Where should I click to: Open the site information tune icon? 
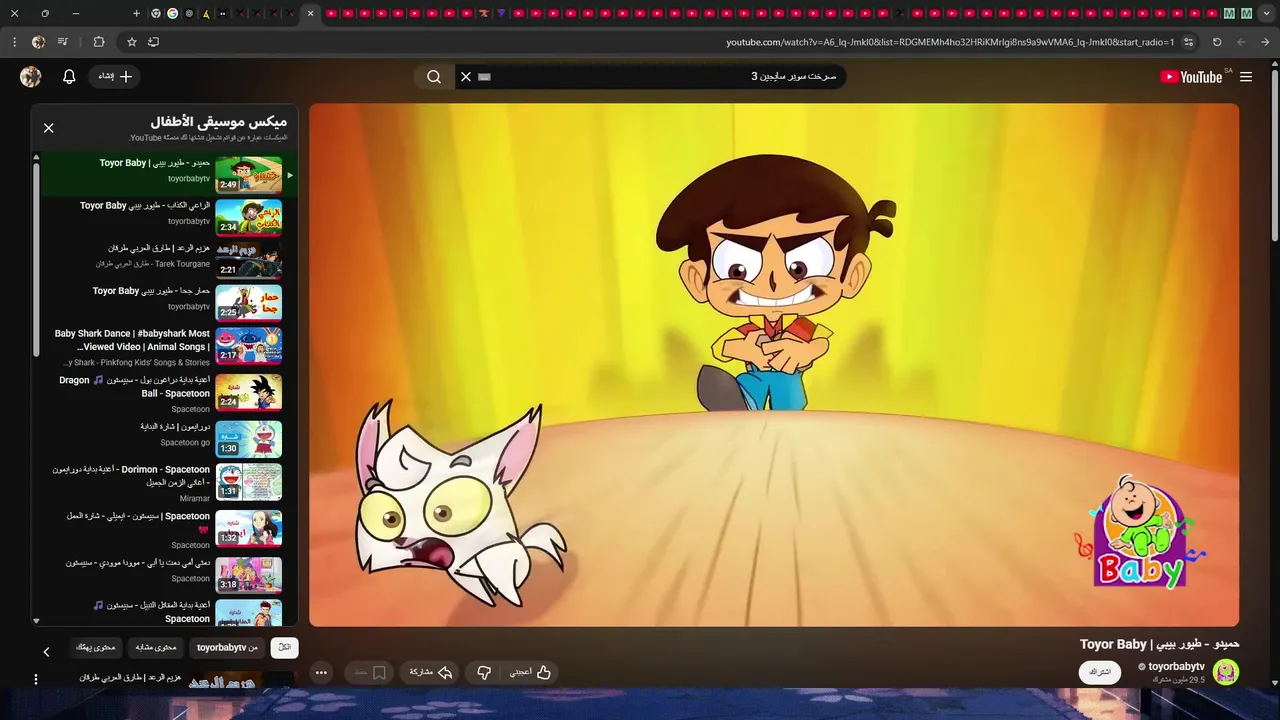tap(1188, 42)
